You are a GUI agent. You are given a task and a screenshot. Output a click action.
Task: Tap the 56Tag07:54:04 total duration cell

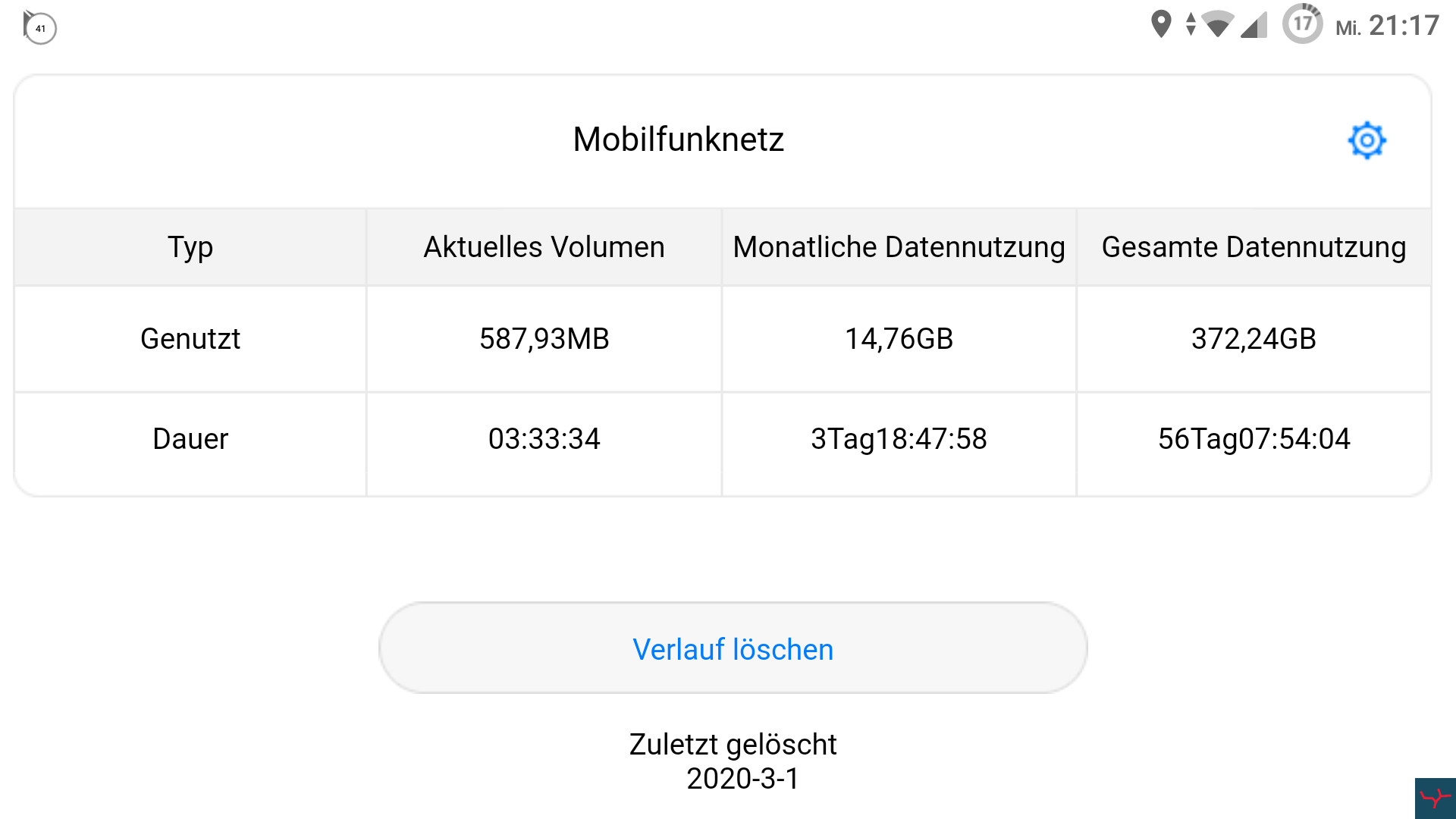click(1254, 439)
